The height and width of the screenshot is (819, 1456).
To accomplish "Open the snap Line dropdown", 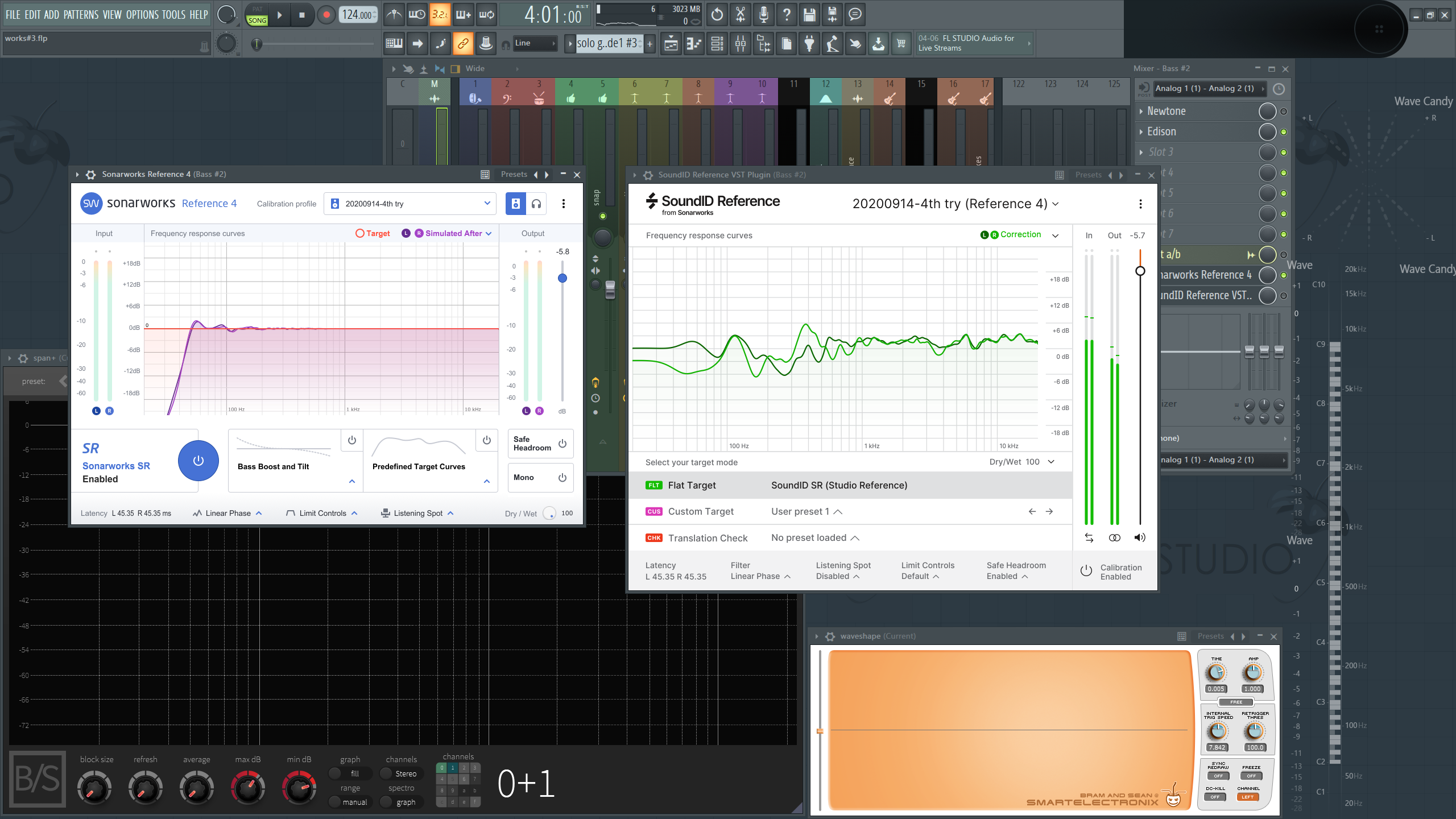I will 535,43.
